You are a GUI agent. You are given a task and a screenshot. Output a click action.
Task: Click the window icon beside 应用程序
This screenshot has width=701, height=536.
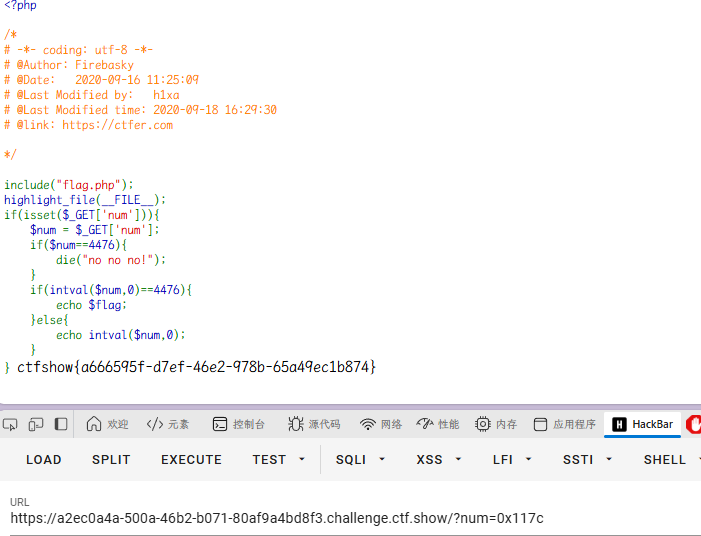(540, 424)
